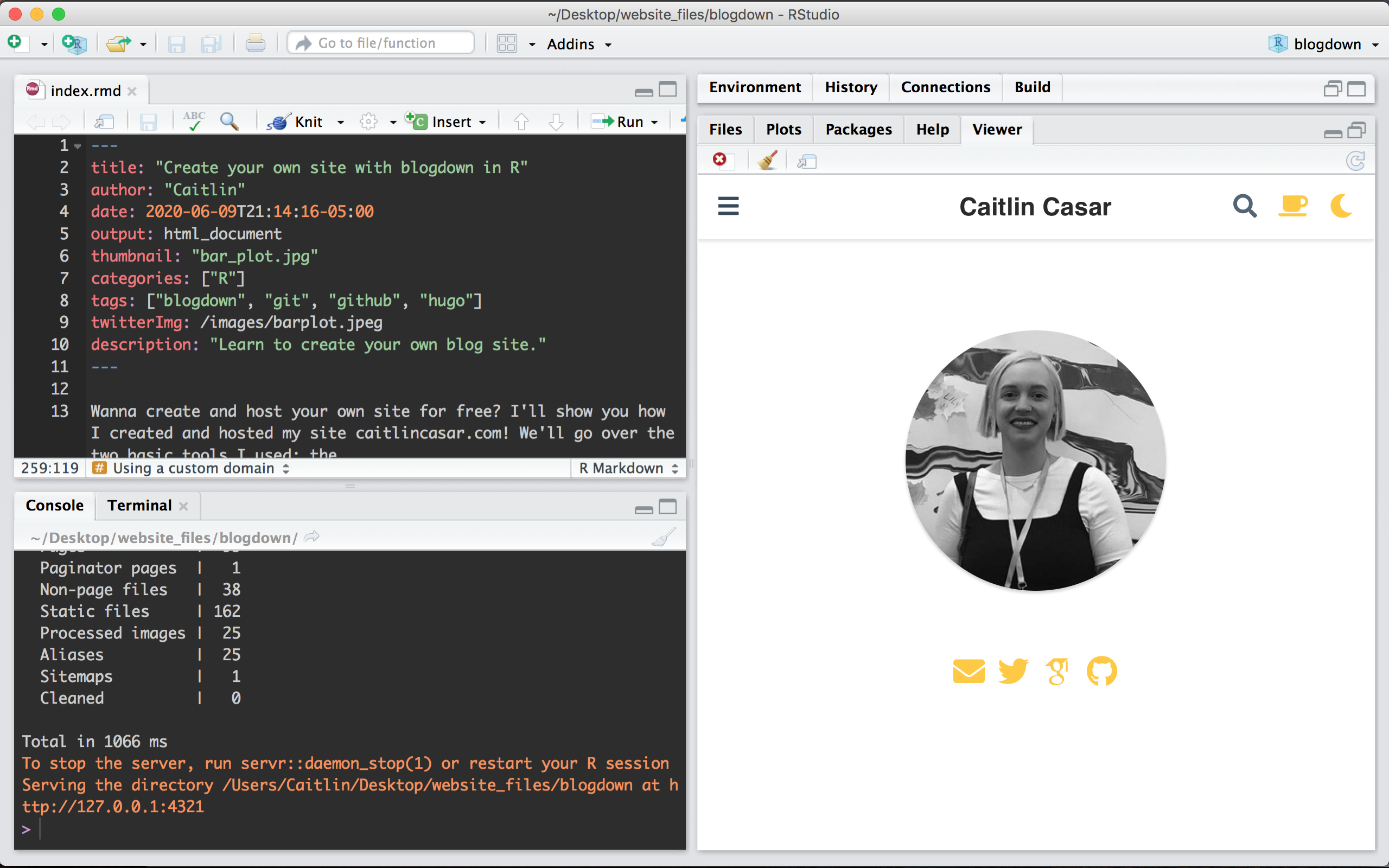
Task: Stop the viewer with red X icon
Action: click(720, 159)
